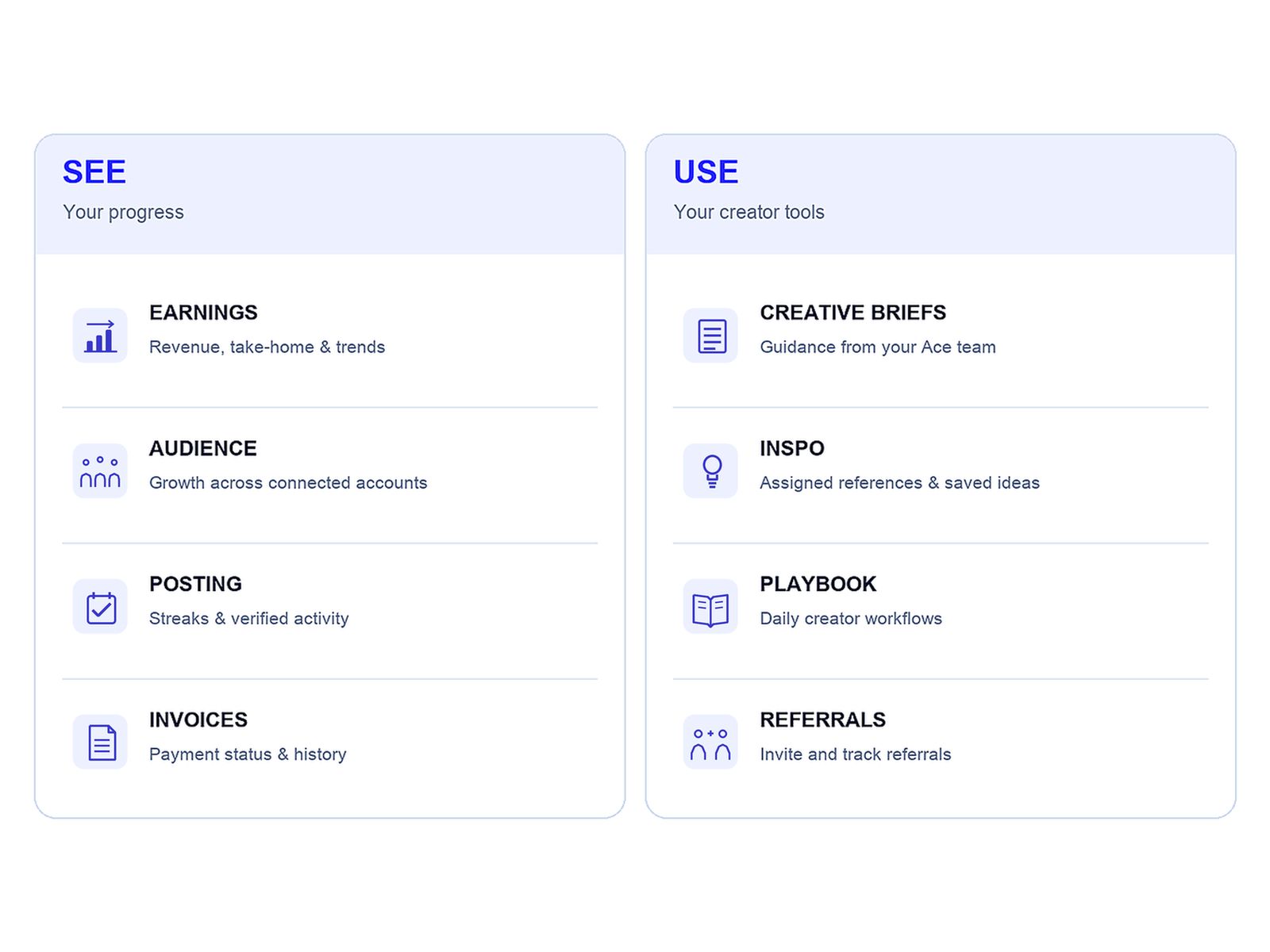This screenshot has width=1270, height=952.
Task: Click the Inspo lightbulb icon
Action: (710, 471)
